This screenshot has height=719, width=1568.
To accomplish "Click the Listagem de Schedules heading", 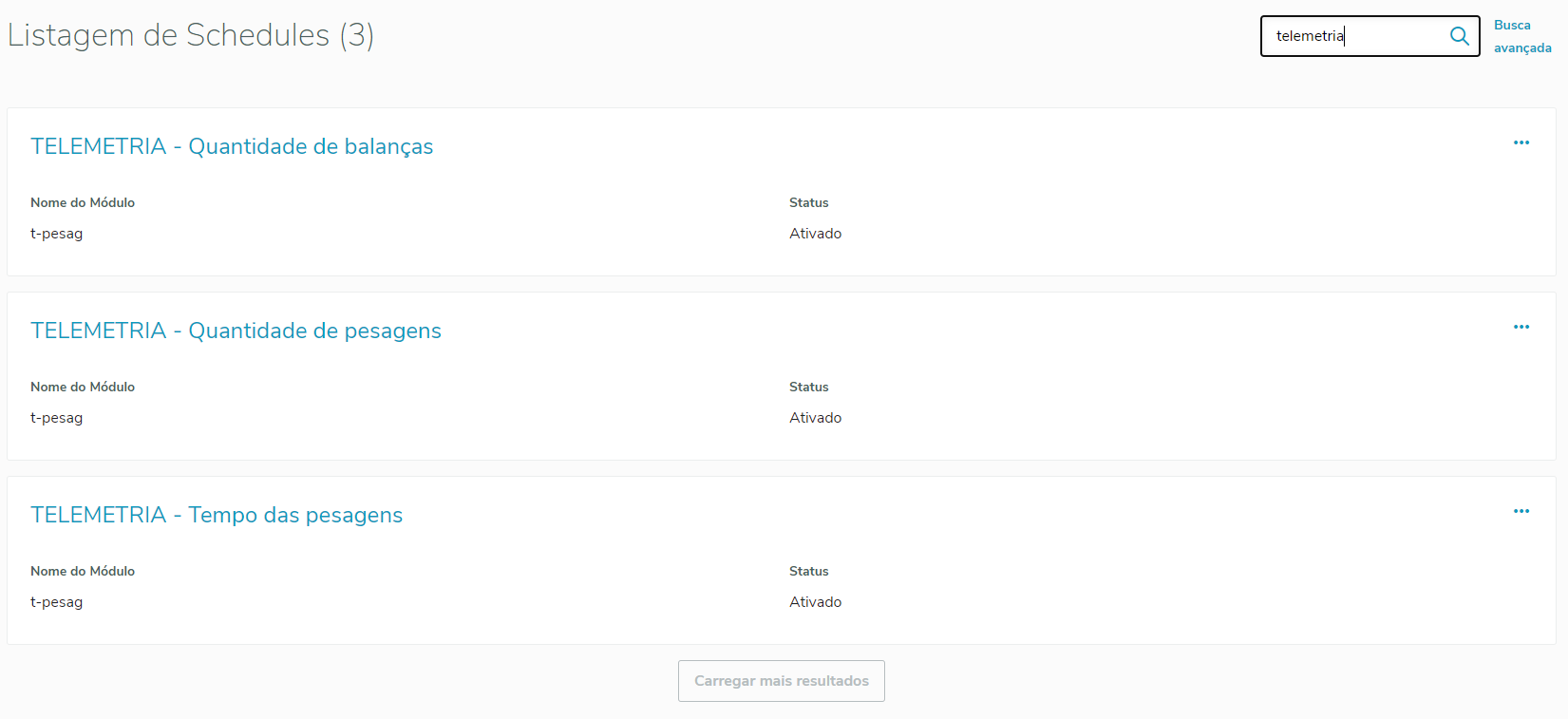I will click(x=190, y=35).
